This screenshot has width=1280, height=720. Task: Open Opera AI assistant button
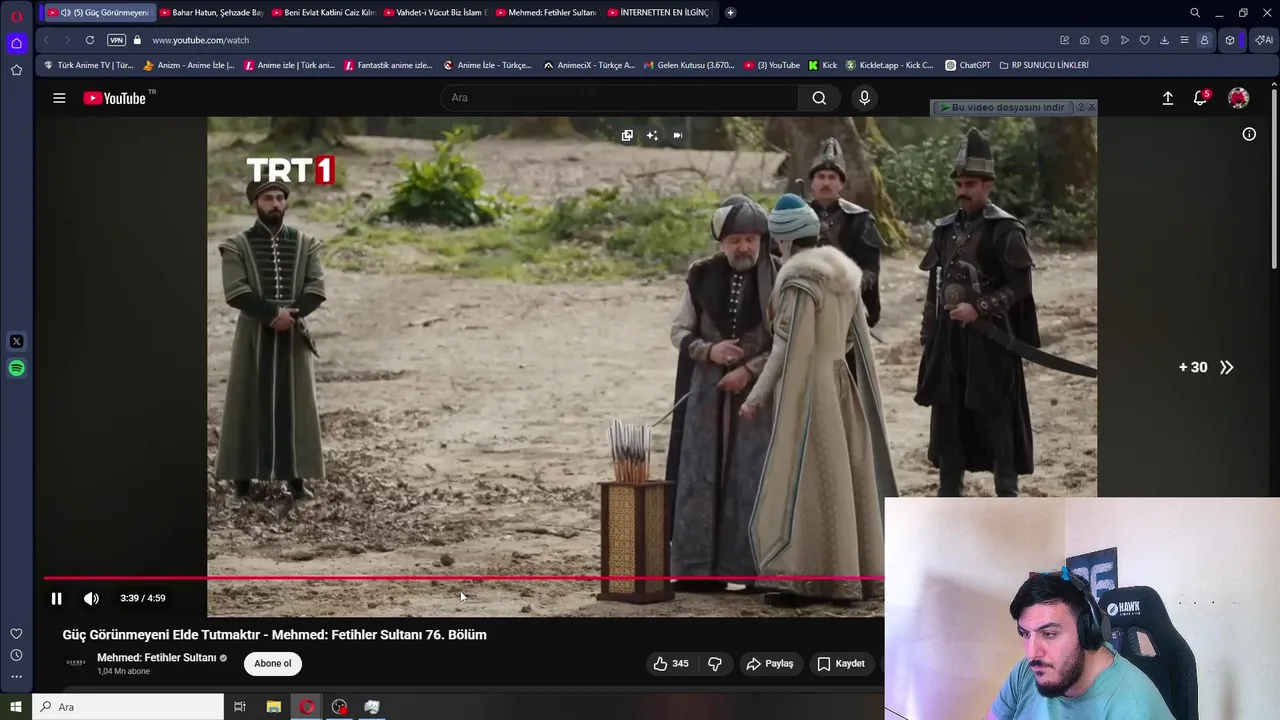coord(1264,40)
